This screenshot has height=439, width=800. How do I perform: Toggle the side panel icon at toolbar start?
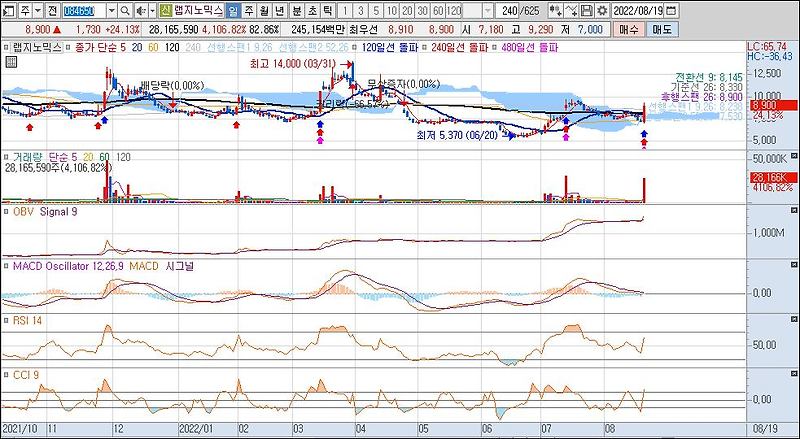tap(9, 10)
